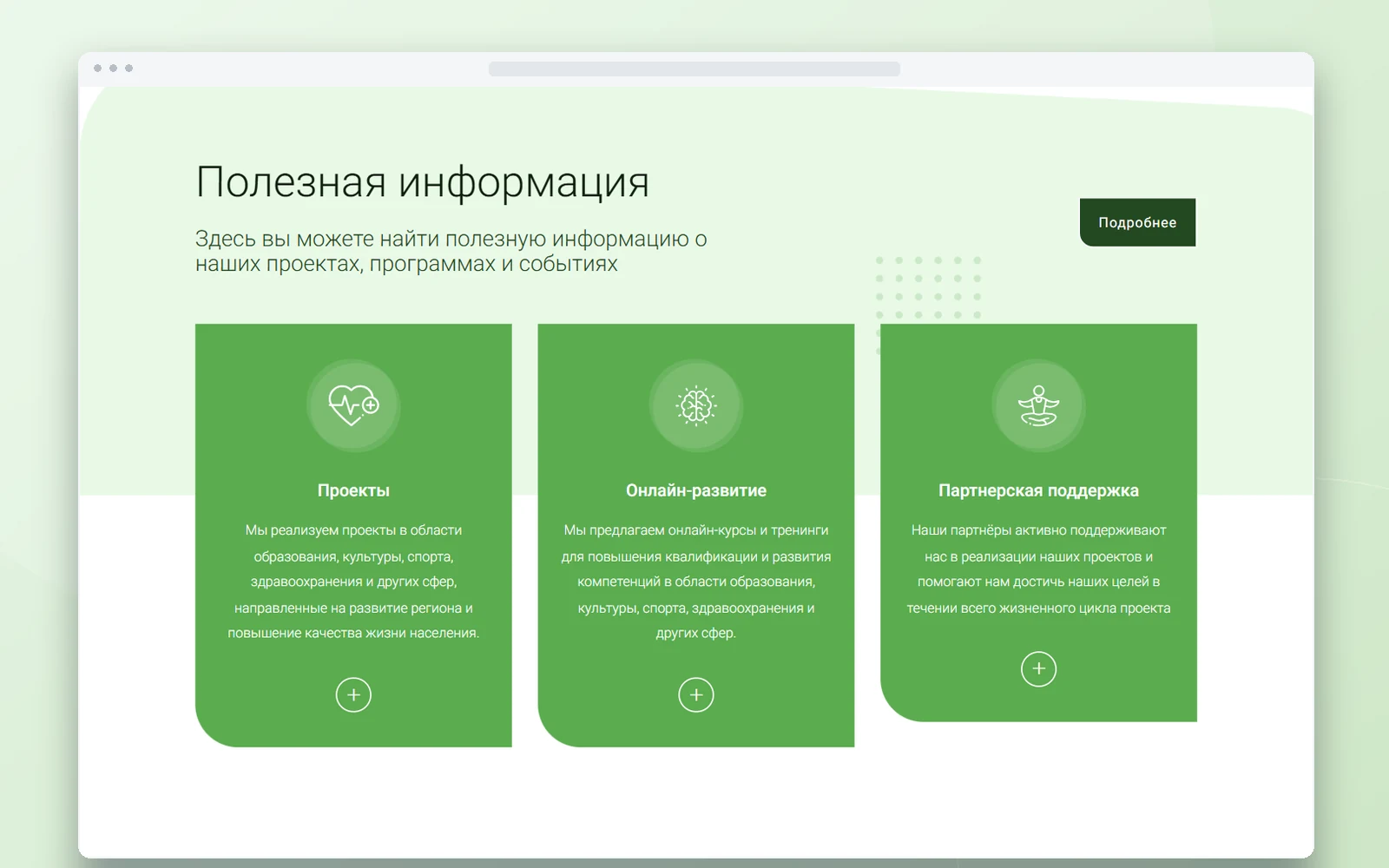Click the heart health icon in Проекты card

pos(353,405)
